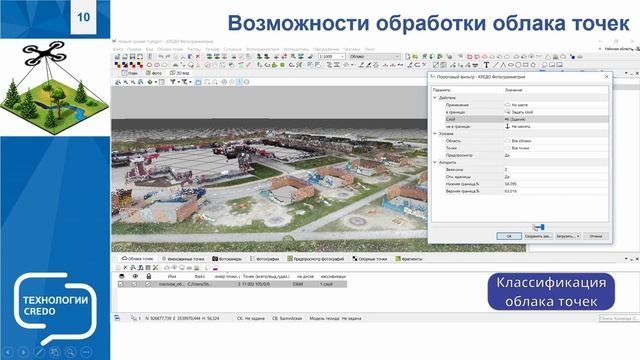Click the red X icon in point cloud panel toolbar
The image size is (640, 360).
[x=125, y=268]
